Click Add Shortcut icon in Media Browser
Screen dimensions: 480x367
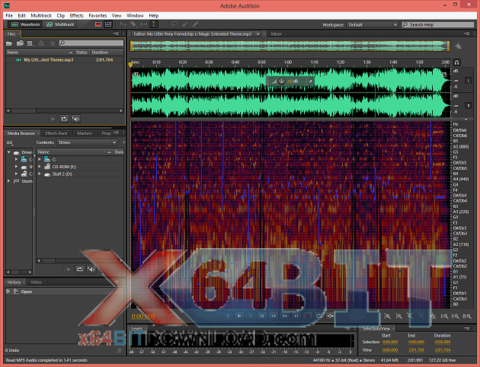point(10,143)
